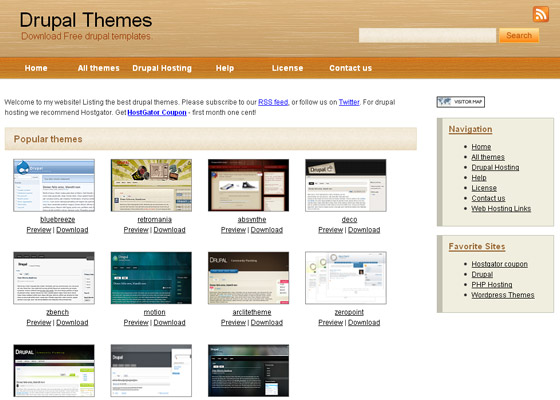Open Wordpress Themes in Favorite Sites
560x400 pixels.
coord(503,295)
